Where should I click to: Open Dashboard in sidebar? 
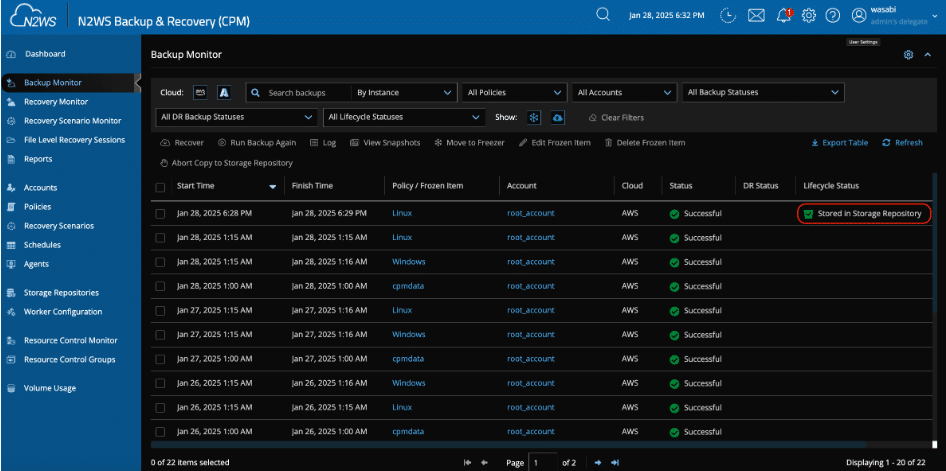(x=45, y=54)
